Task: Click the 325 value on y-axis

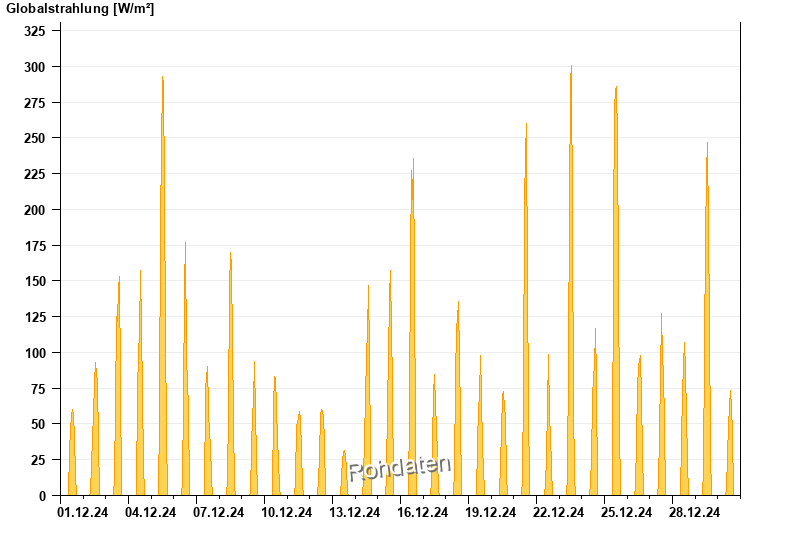Action: [x=35, y=31]
